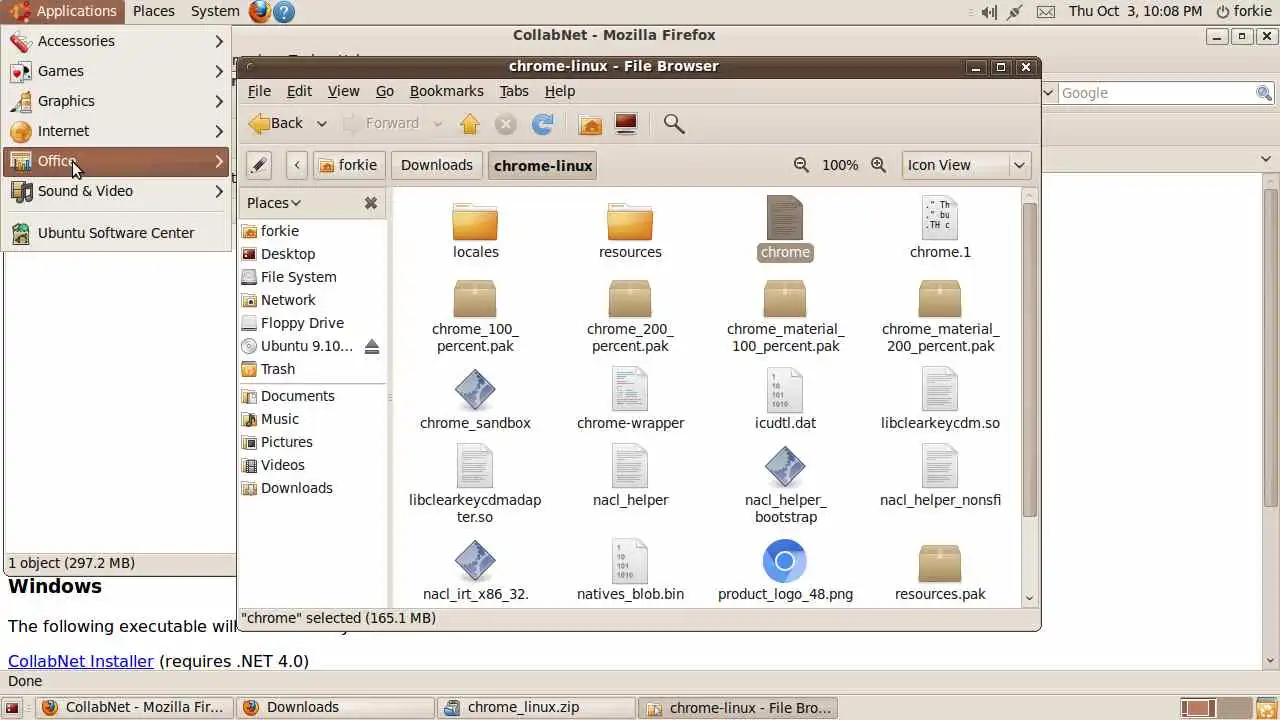
Task: Open the Bookmarks menu
Action: tap(447, 91)
